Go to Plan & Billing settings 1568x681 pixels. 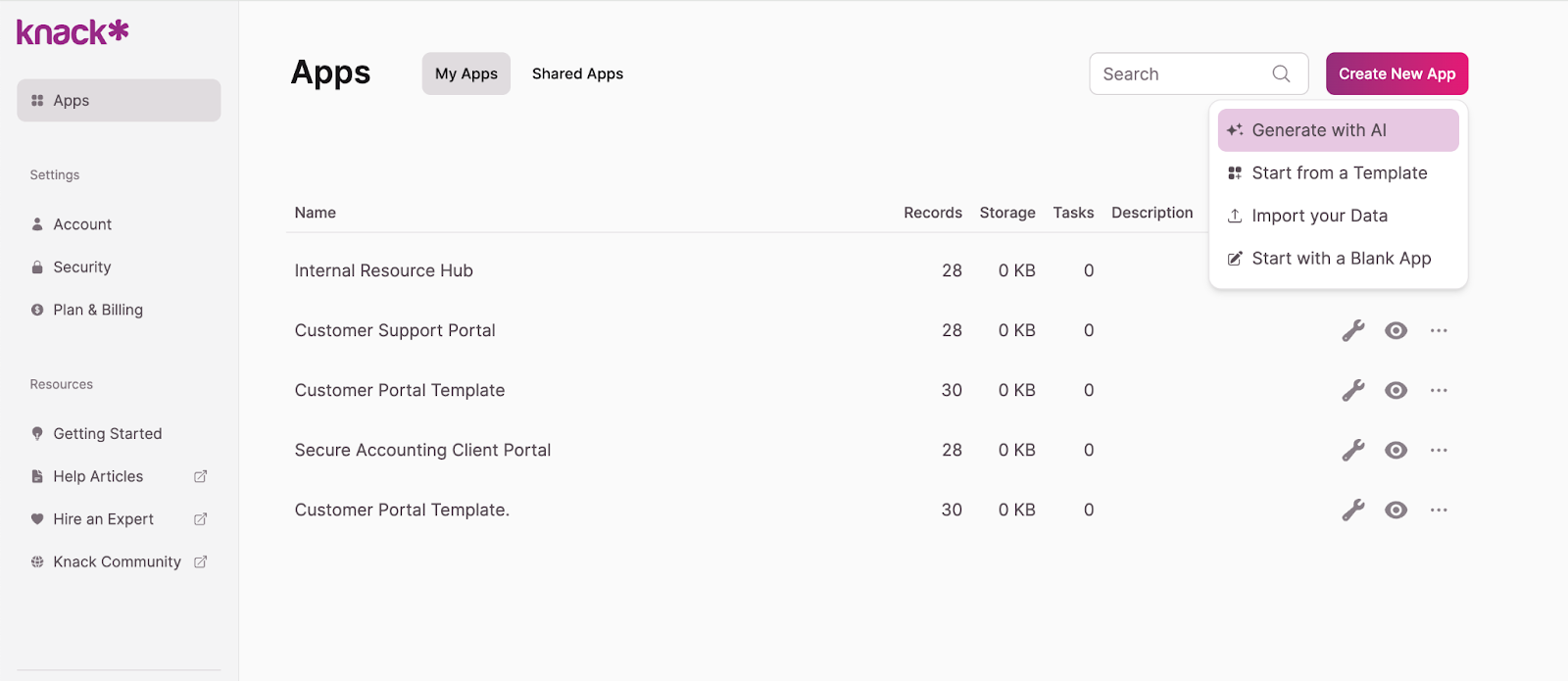tap(98, 310)
